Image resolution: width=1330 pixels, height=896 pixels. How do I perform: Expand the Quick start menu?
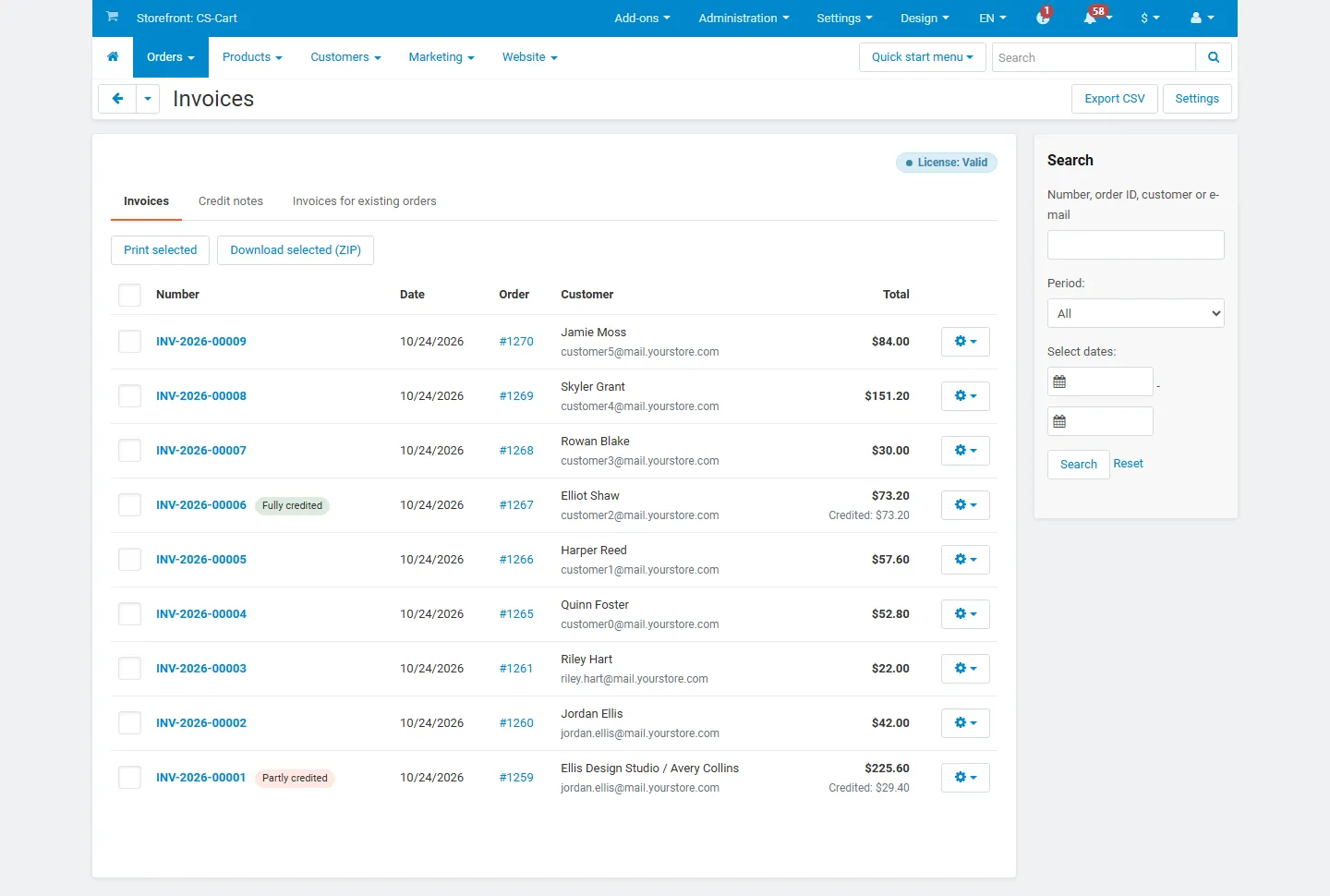tap(923, 57)
